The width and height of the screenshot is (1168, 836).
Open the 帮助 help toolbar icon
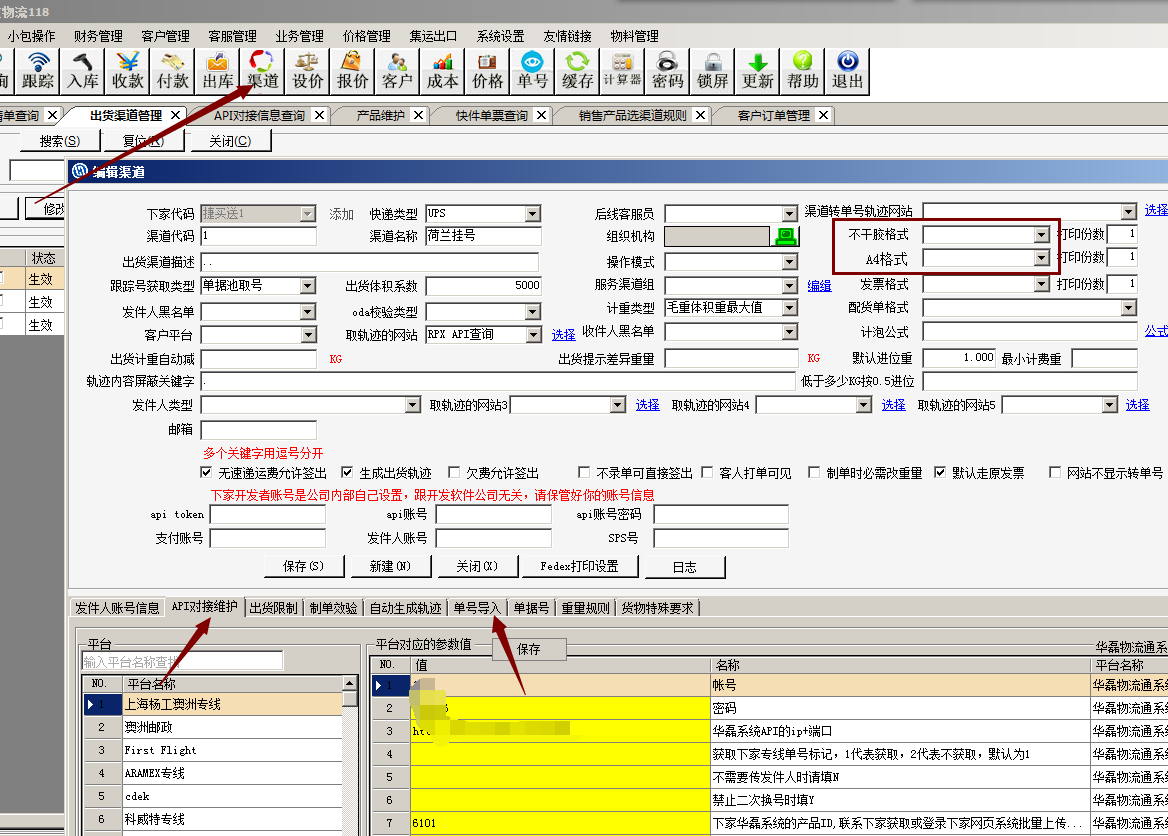click(x=802, y=72)
